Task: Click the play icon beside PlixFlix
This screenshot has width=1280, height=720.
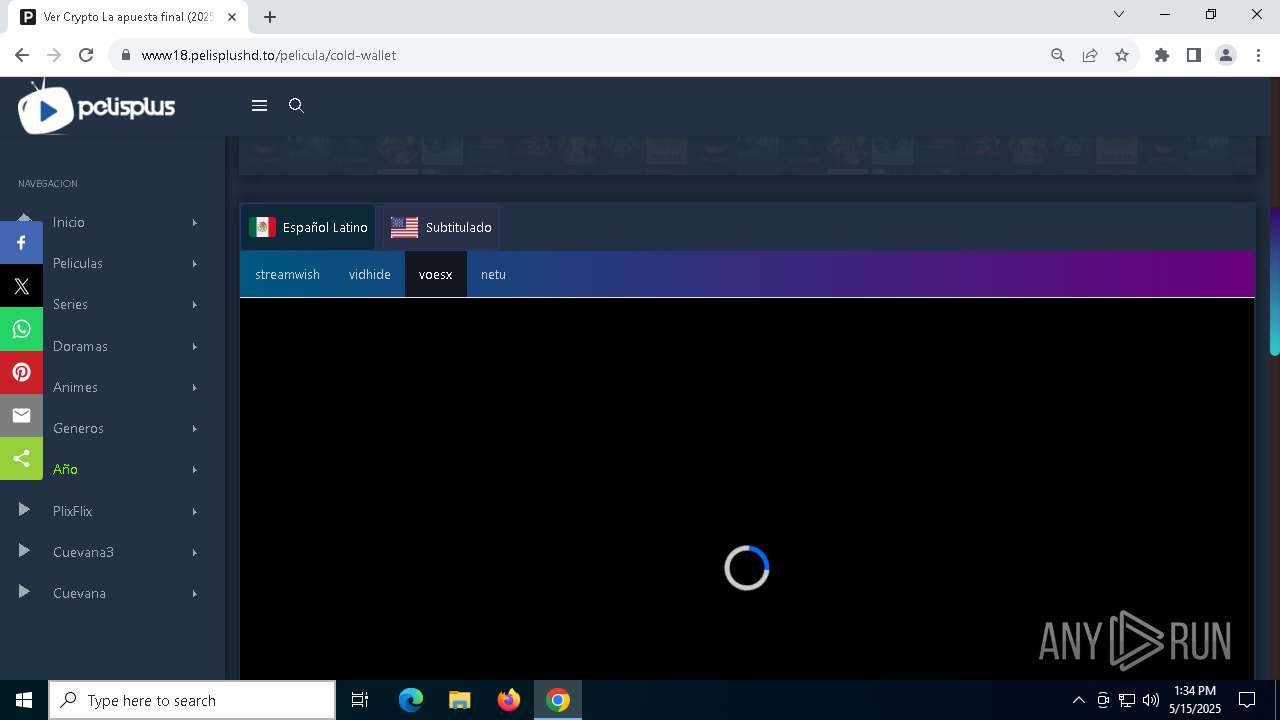Action: (24, 510)
